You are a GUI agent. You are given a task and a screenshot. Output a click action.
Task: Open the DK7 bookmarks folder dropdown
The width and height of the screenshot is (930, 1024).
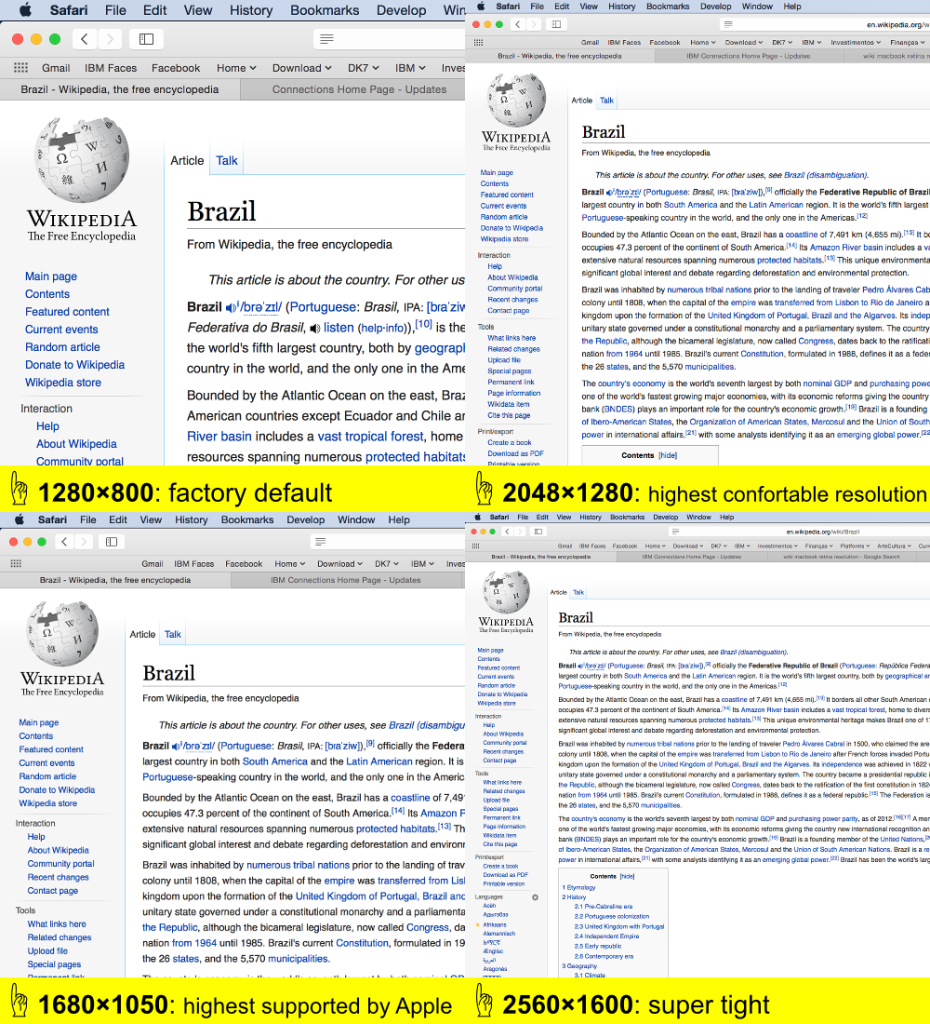(364, 67)
